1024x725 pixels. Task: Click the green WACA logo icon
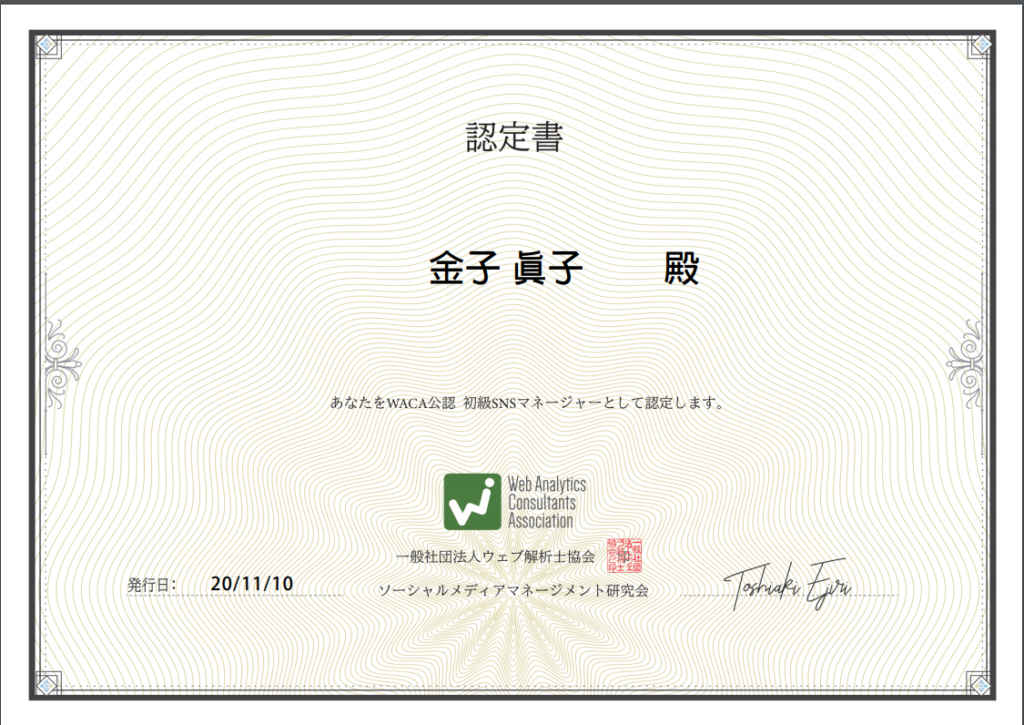(x=472, y=502)
